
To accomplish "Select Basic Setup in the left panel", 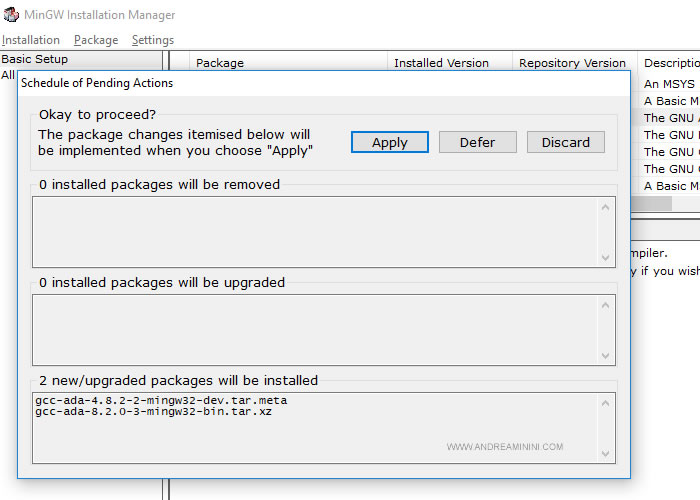I will pyautogui.click(x=34, y=59).
